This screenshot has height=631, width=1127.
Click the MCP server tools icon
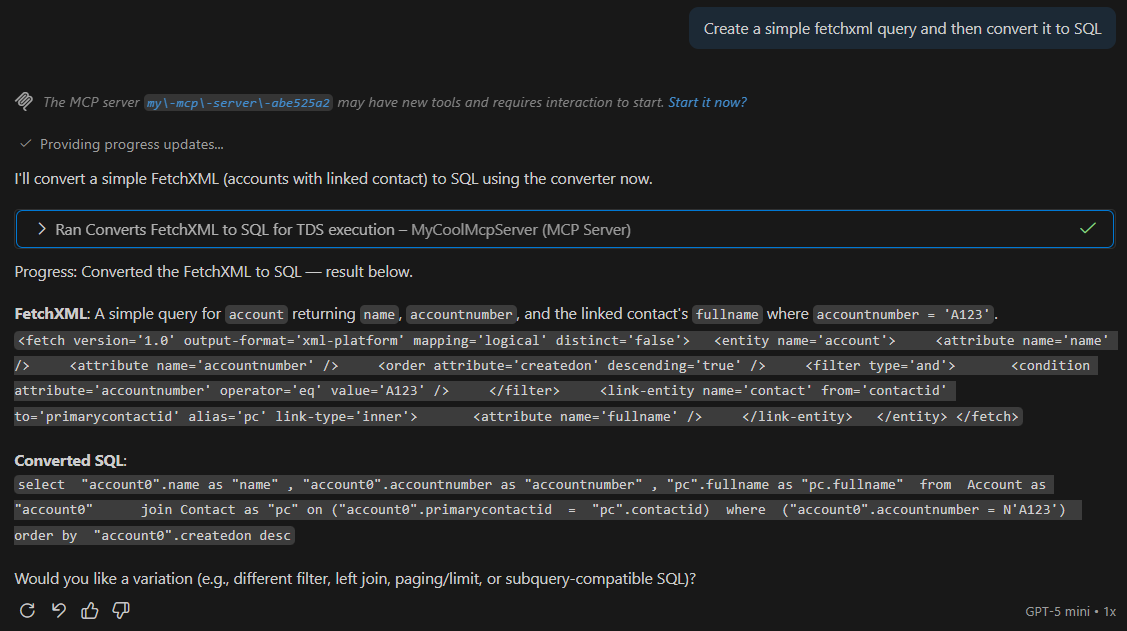[x=25, y=102]
